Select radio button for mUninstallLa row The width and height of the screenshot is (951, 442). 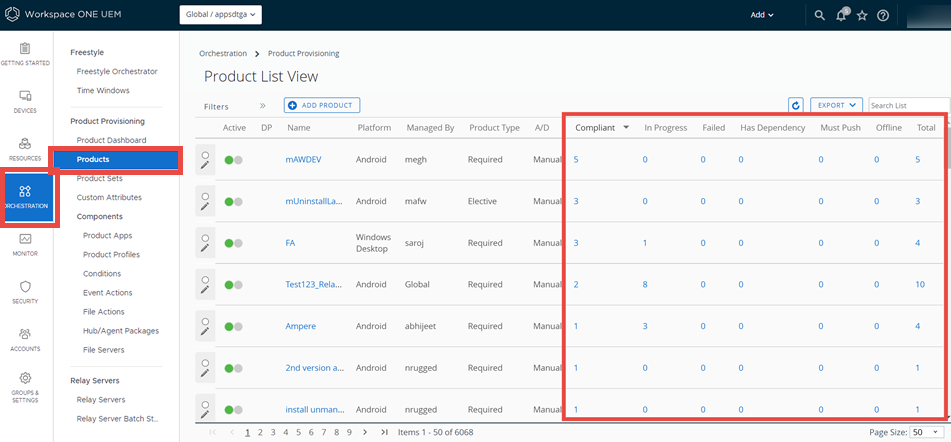coord(205,196)
